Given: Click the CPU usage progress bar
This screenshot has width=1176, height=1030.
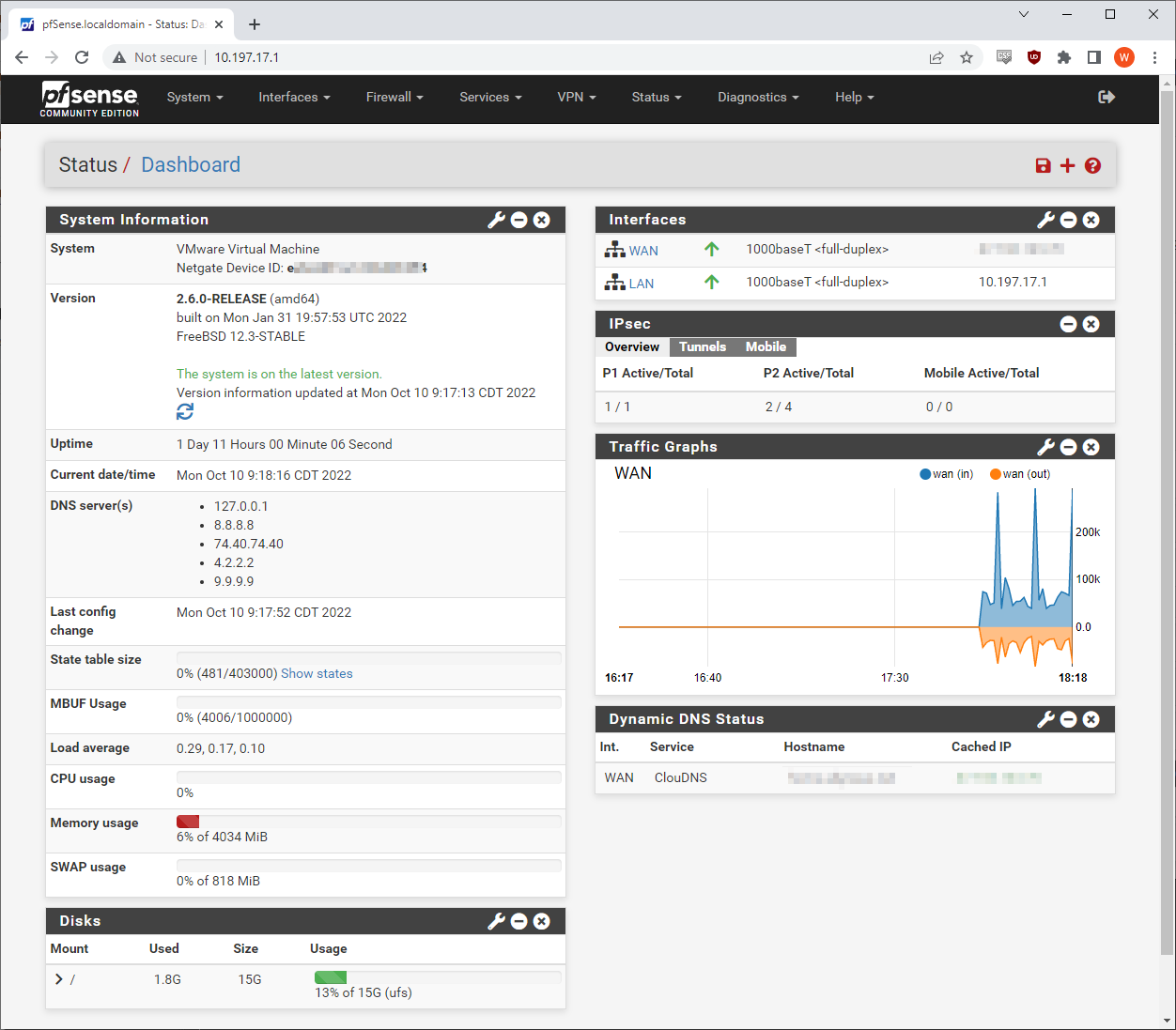Looking at the screenshot, I should tap(369, 777).
